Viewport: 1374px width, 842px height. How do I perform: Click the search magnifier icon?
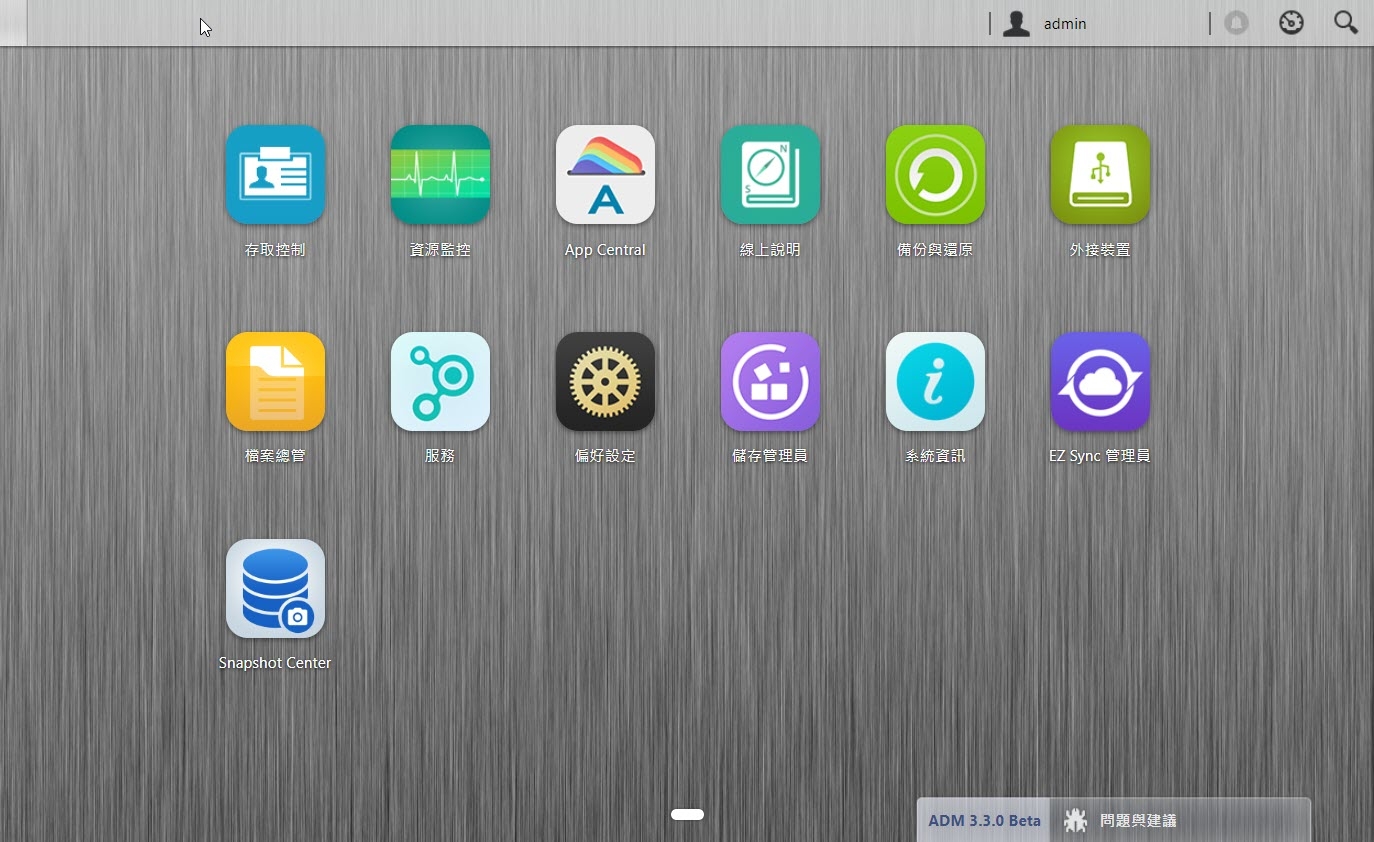click(1346, 23)
